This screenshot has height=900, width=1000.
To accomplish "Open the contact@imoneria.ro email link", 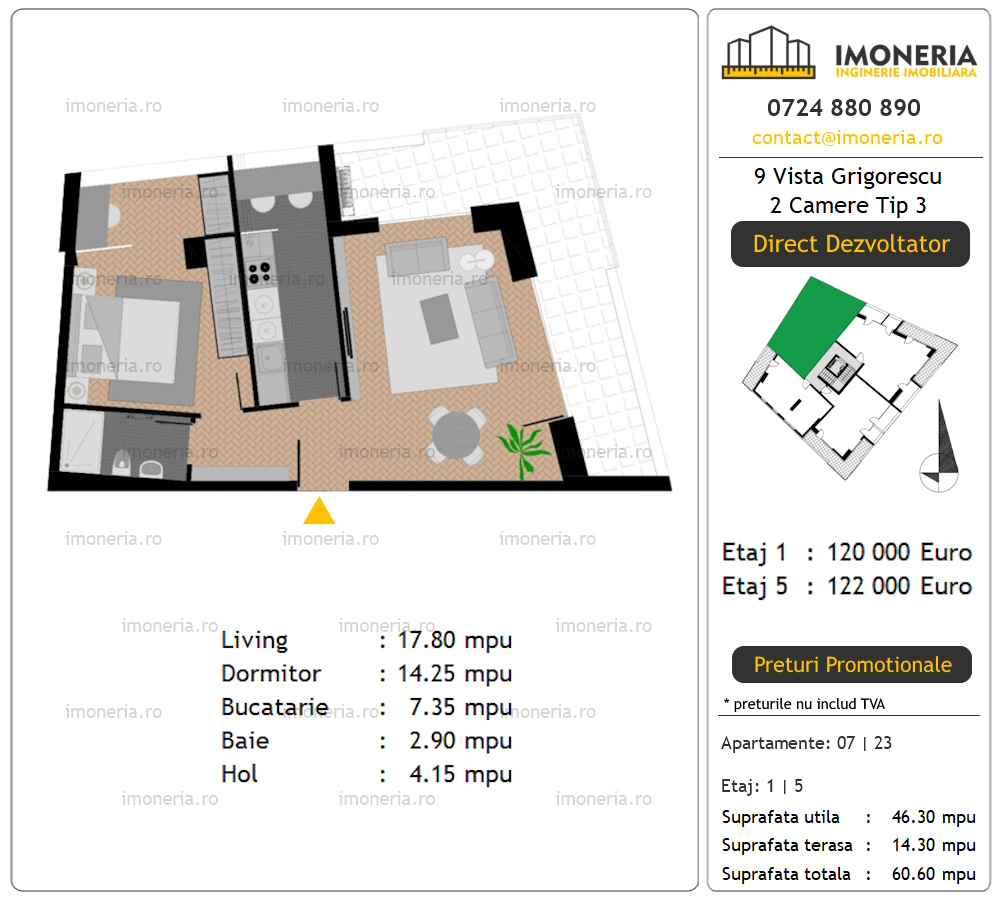I will [847, 138].
